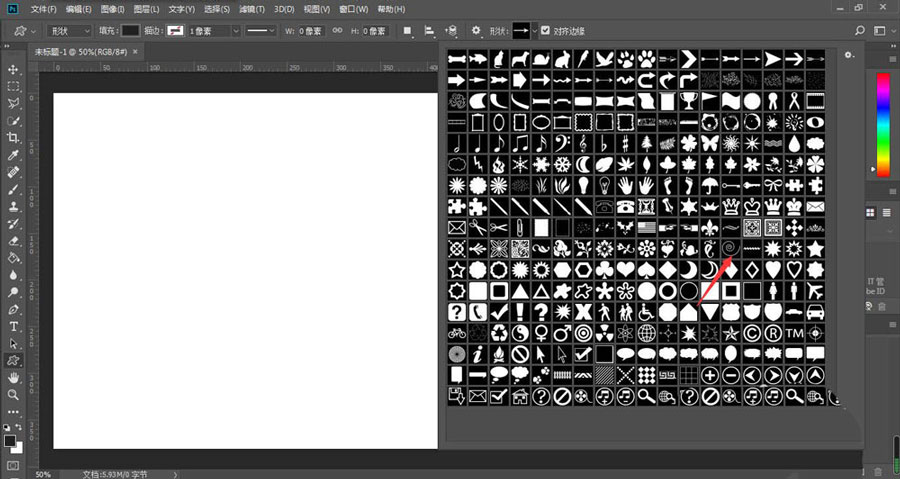Open the 形状 tool mode dropdown
The image size is (900, 479).
[x=69, y=31]
